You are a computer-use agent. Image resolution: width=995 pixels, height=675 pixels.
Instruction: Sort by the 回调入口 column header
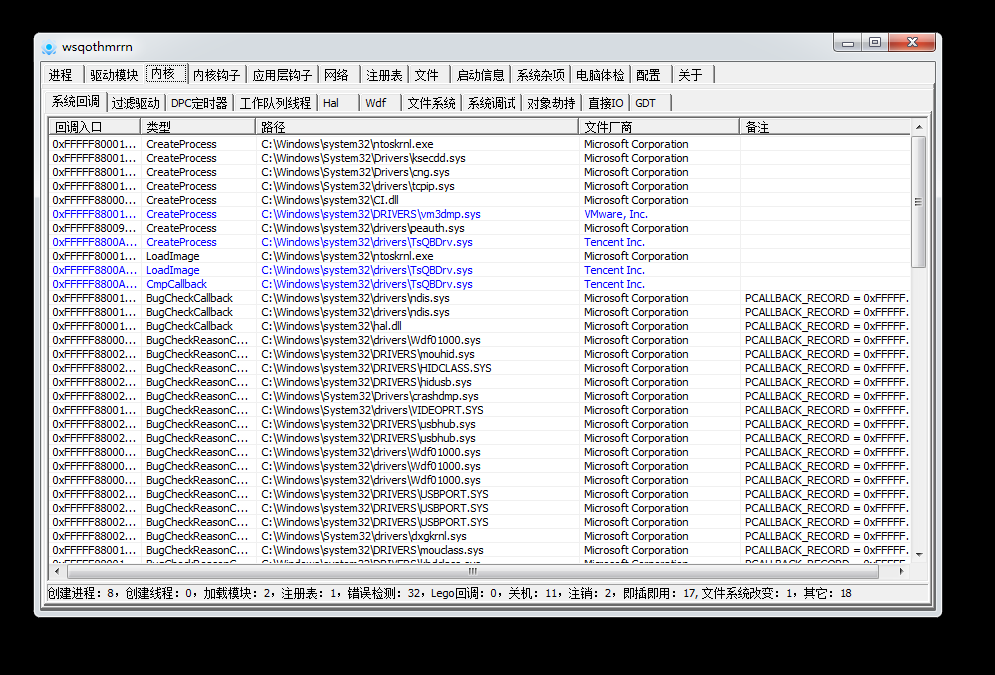point(95,127)
